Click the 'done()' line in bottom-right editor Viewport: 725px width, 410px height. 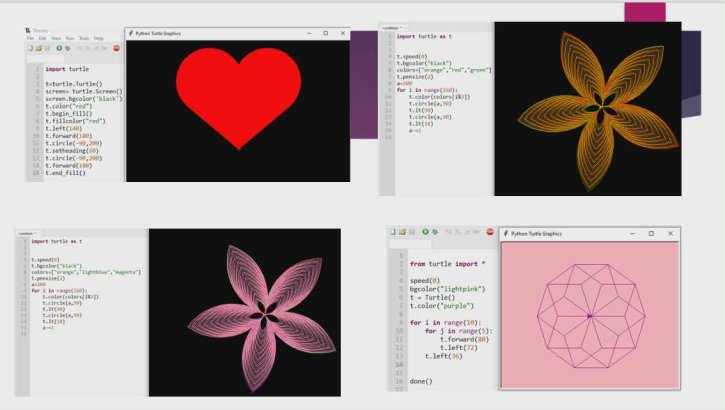pyautogui.click(x=421, y=381)
